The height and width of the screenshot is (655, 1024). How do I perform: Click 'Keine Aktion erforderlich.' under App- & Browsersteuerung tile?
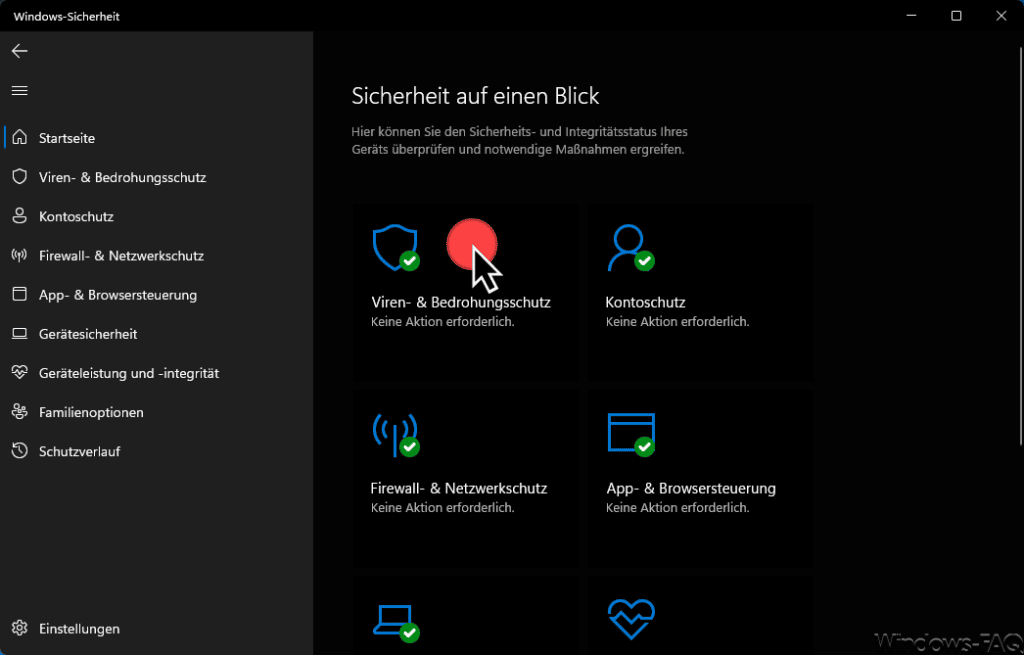click(x=677, y=507)
